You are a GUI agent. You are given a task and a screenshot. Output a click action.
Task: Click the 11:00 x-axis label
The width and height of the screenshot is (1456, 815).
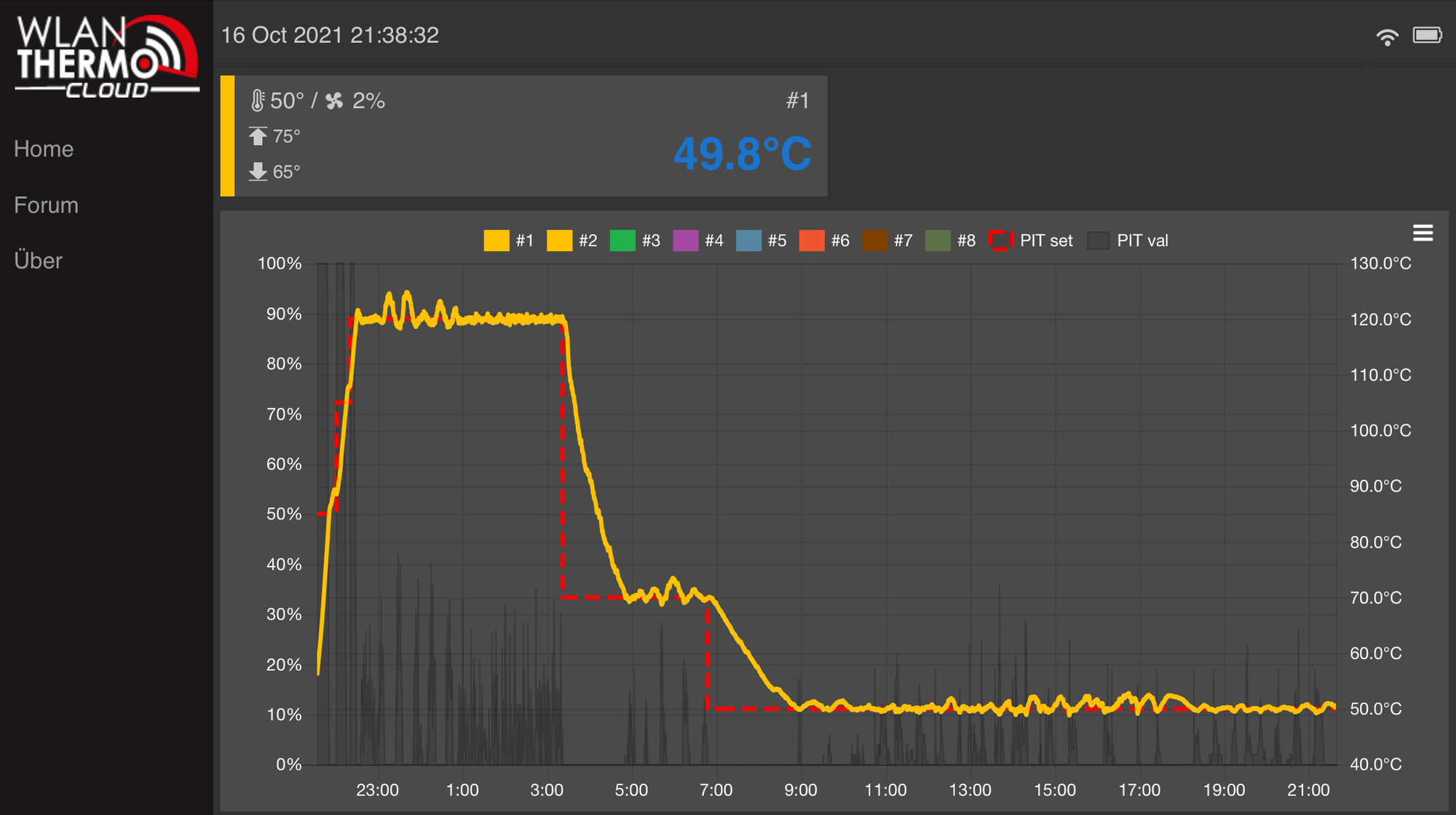(x=885, y=790)
